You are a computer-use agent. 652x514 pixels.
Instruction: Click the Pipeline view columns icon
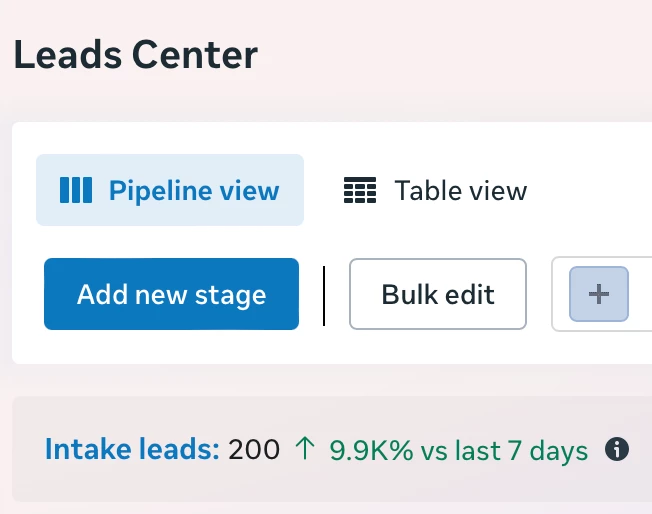tap(76, 190)
